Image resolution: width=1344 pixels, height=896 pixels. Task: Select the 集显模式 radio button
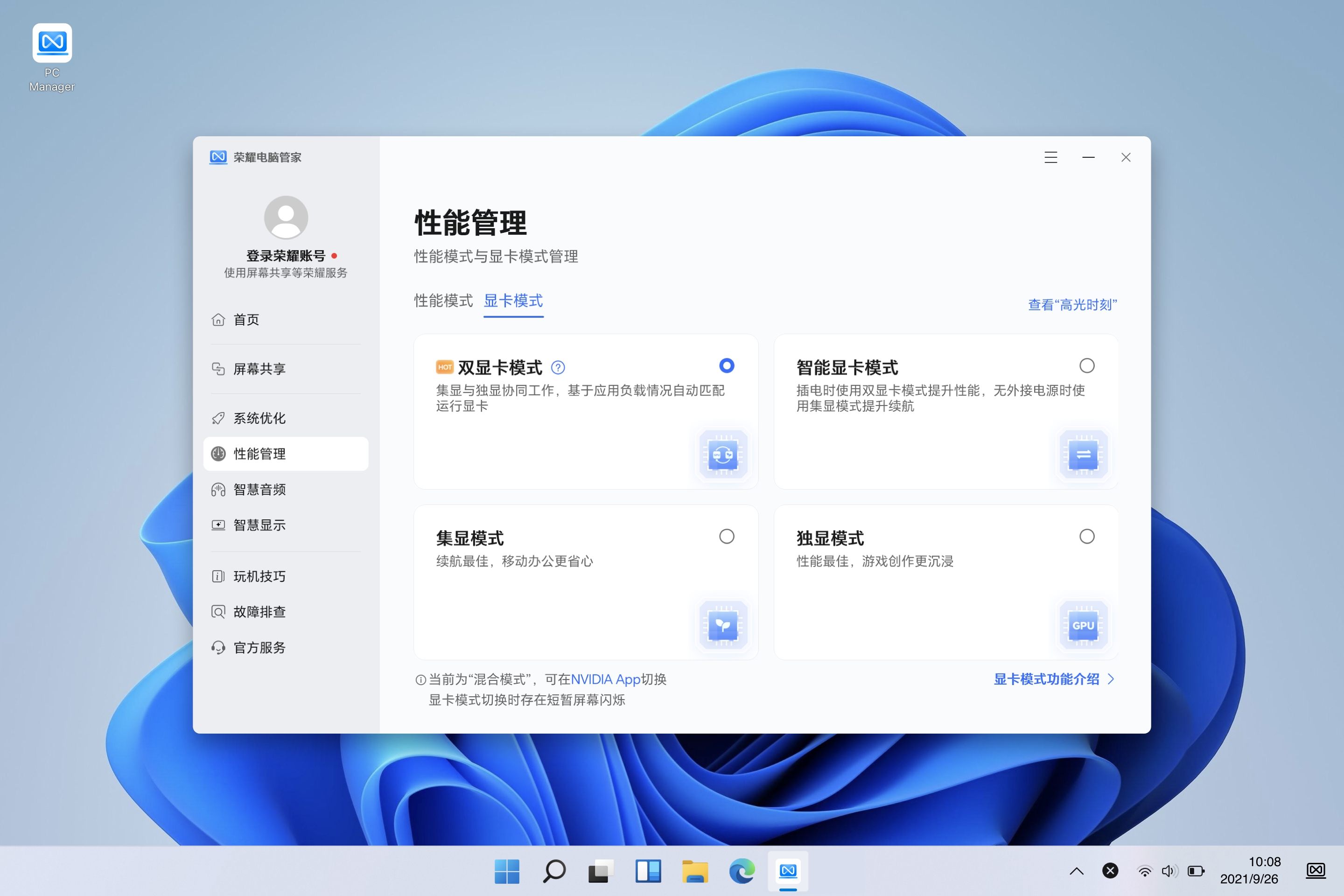[726, 536]
